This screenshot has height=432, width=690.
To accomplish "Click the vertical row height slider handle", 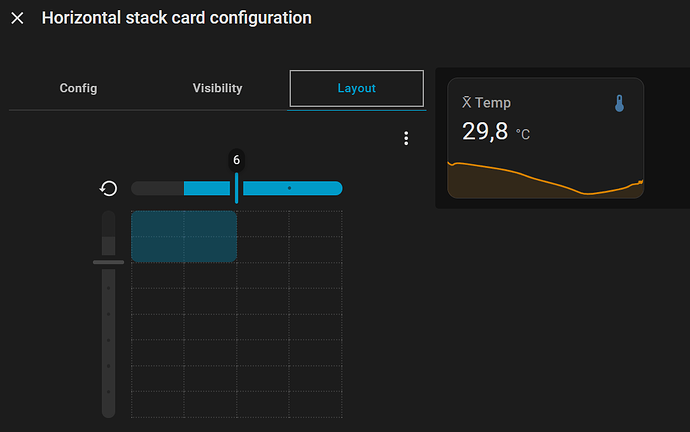I will [x=108, y=262].
